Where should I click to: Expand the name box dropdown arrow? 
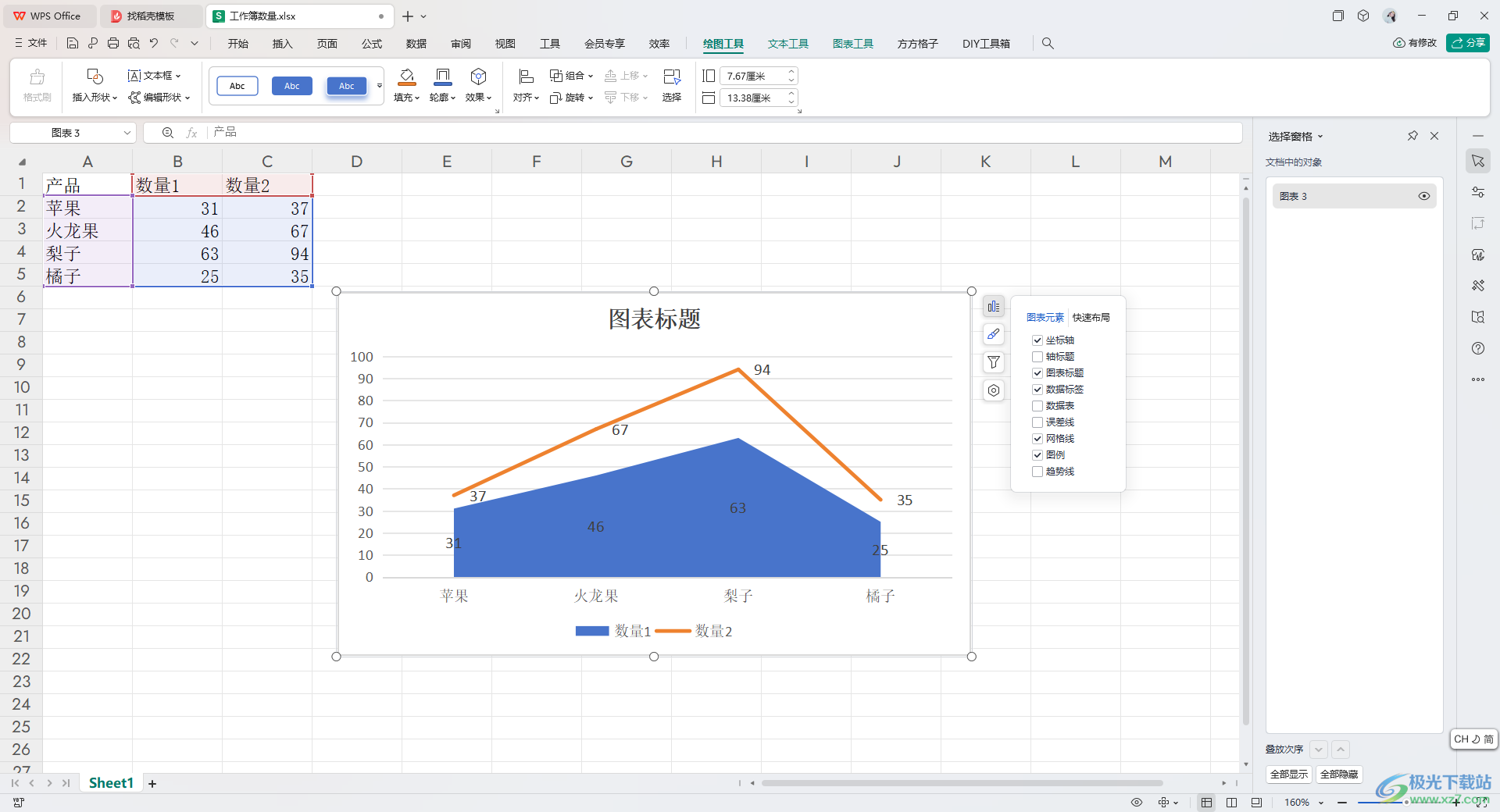tap(127, 133)
